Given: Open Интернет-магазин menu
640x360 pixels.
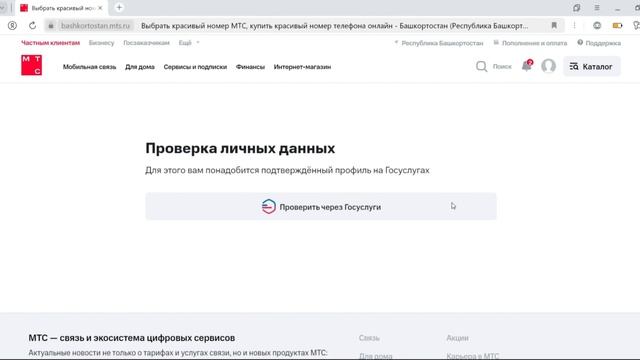Looking at the screenshot, I should pos(302,67).
